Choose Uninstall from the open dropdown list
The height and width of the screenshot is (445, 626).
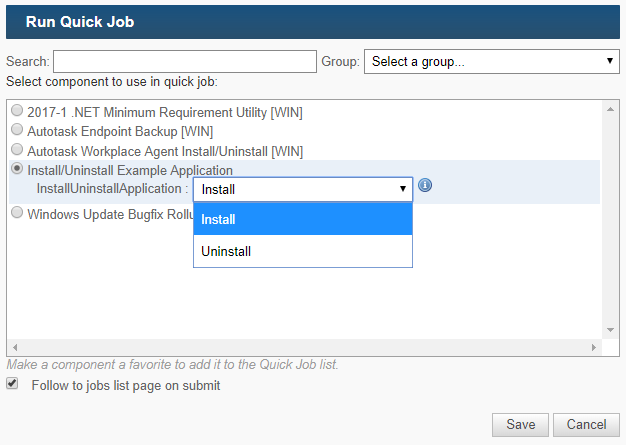point(303,251)
